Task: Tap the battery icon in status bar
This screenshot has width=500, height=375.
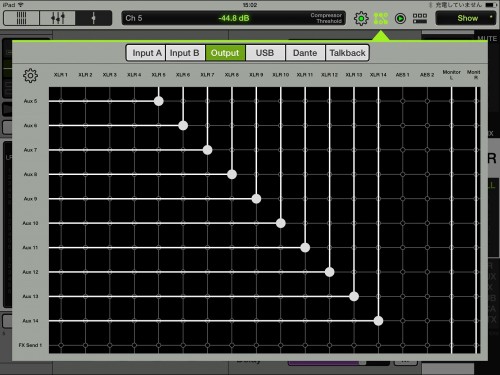Action: (x=491, y=5)
